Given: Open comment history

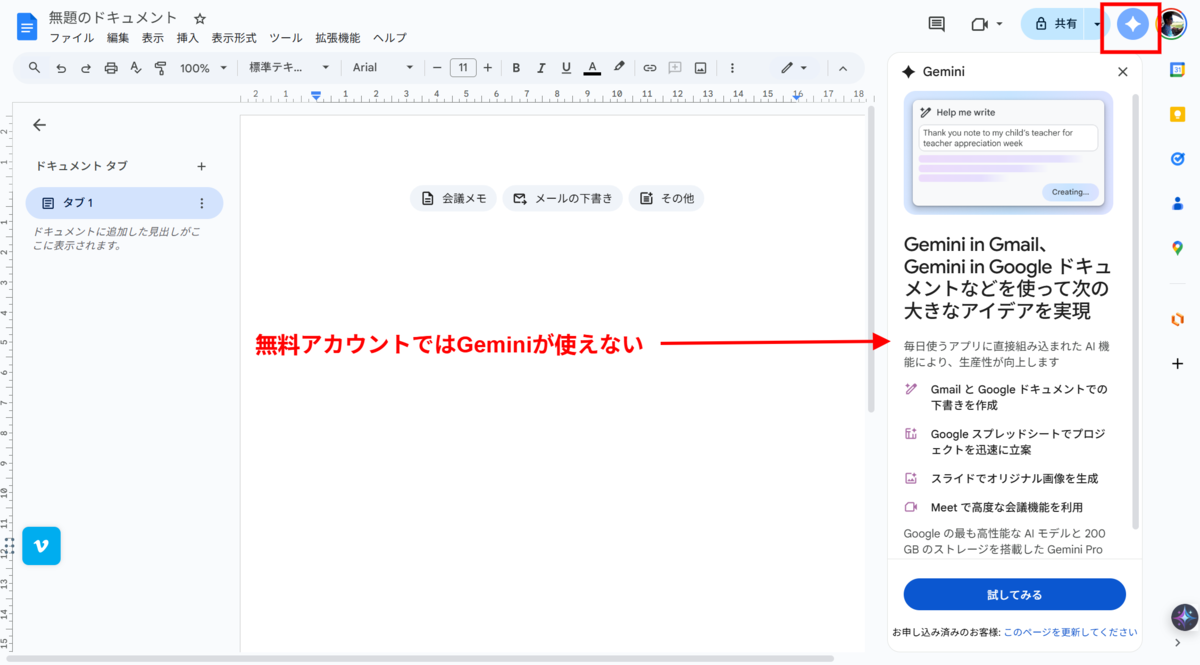Looking at the screenshot, I should coord(937,24).
